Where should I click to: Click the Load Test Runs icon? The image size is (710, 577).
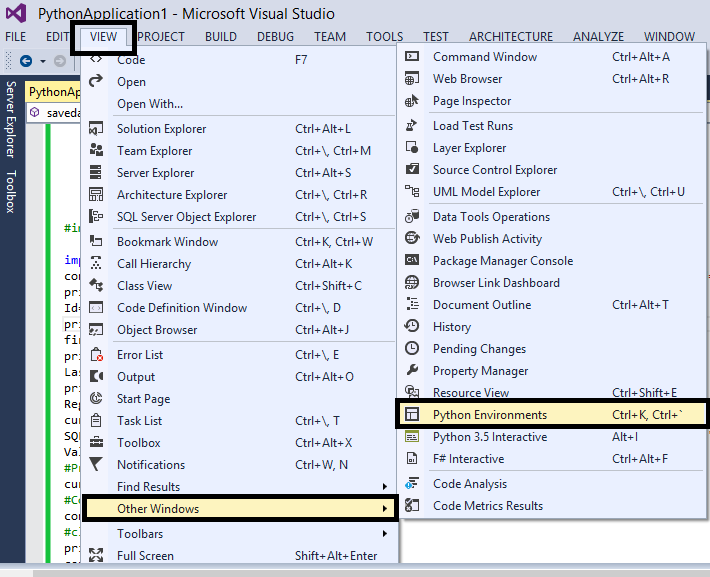coord(412,125)
